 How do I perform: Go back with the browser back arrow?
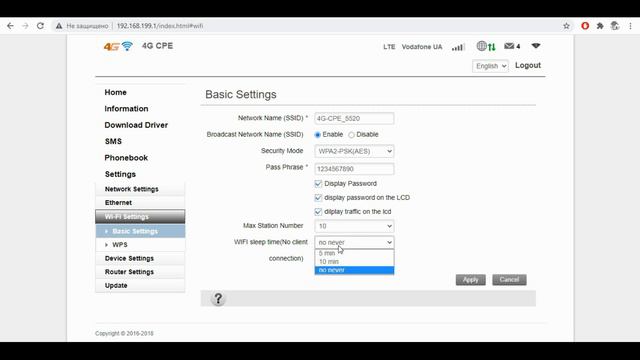[10, 26]
